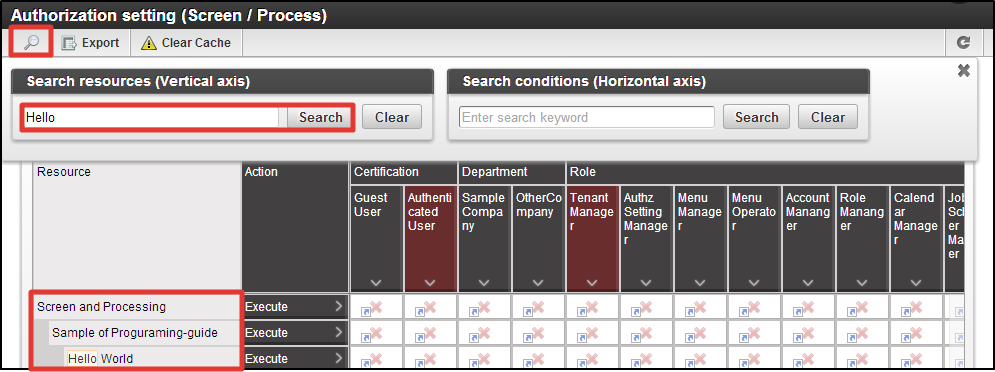Click the refresh icon in toolbar
This screenshot has height=372, width=995.
click(x=964, y=43)
